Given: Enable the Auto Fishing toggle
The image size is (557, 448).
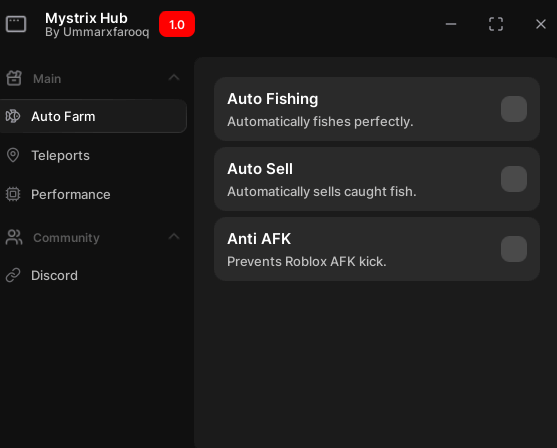Looking at the screenshot, I should pos(514,109).
